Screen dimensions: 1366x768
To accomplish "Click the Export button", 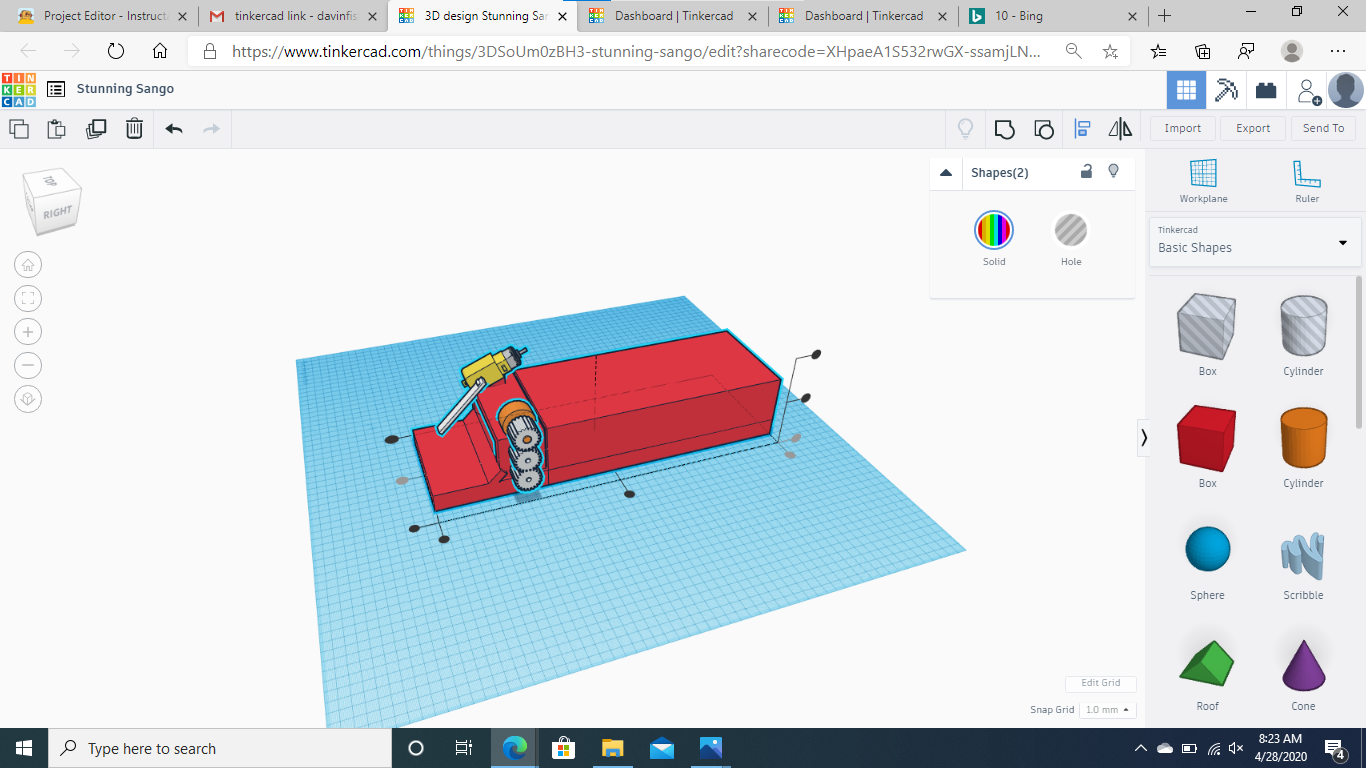I will 1253,128.
